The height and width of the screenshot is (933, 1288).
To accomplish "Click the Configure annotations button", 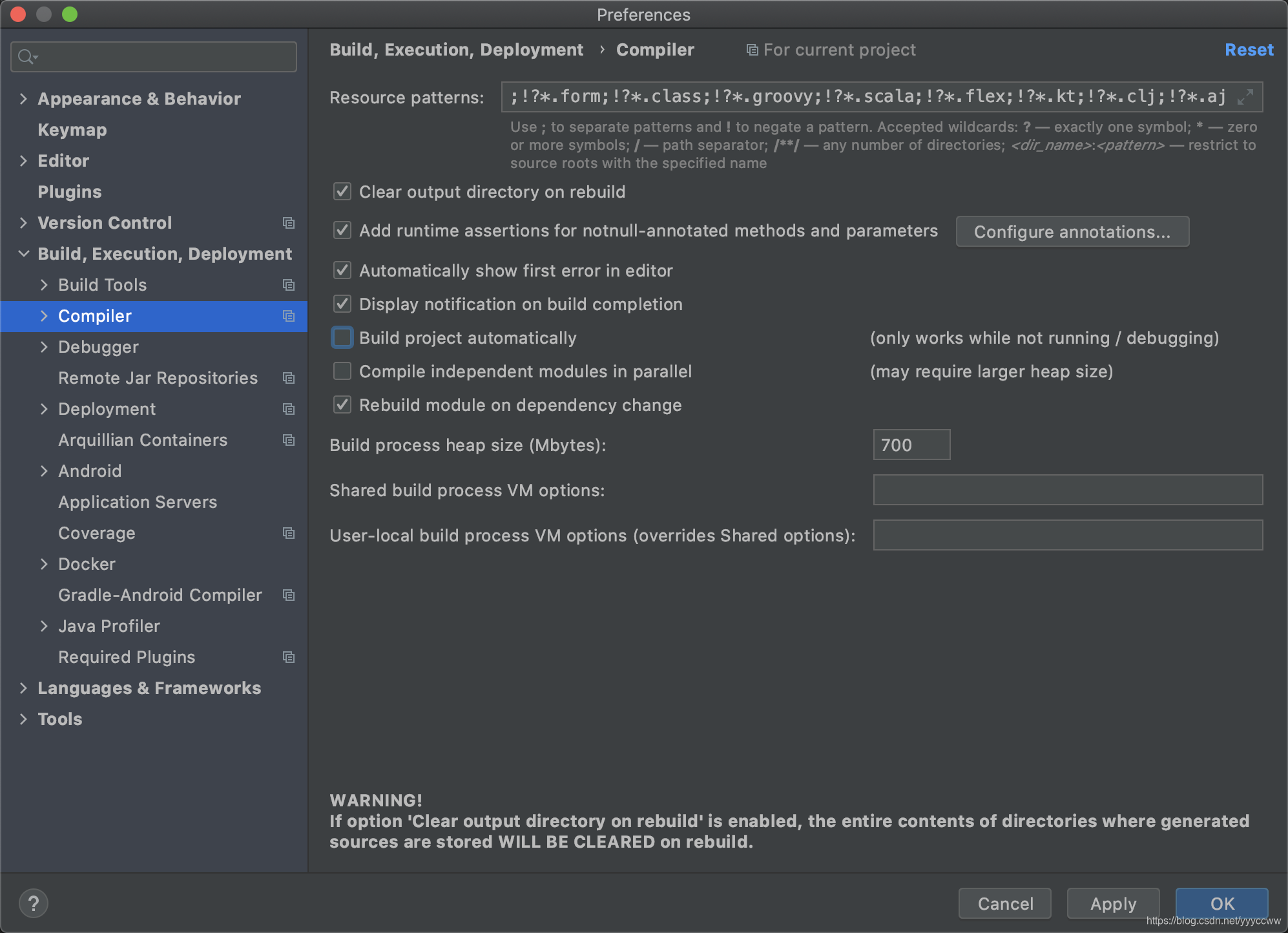I will point(1072,232).
